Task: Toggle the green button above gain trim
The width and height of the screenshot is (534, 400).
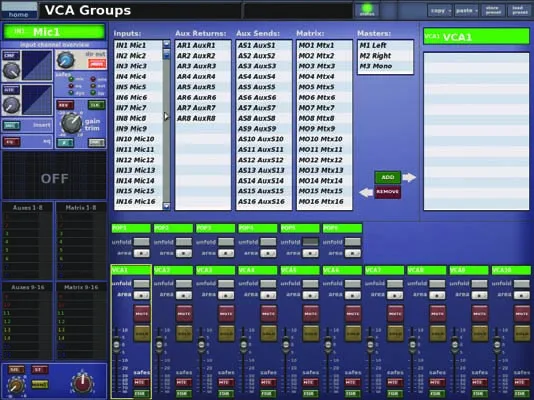Action: click(96, 105)
